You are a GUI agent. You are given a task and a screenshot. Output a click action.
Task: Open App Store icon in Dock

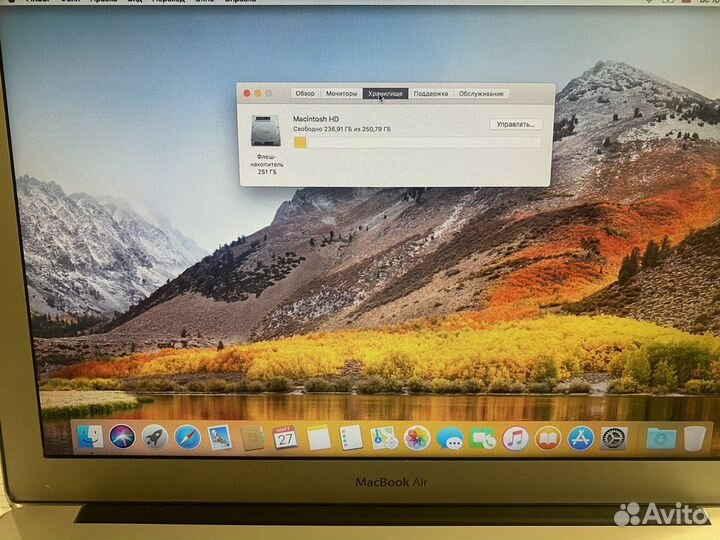[x=580, y=439]
